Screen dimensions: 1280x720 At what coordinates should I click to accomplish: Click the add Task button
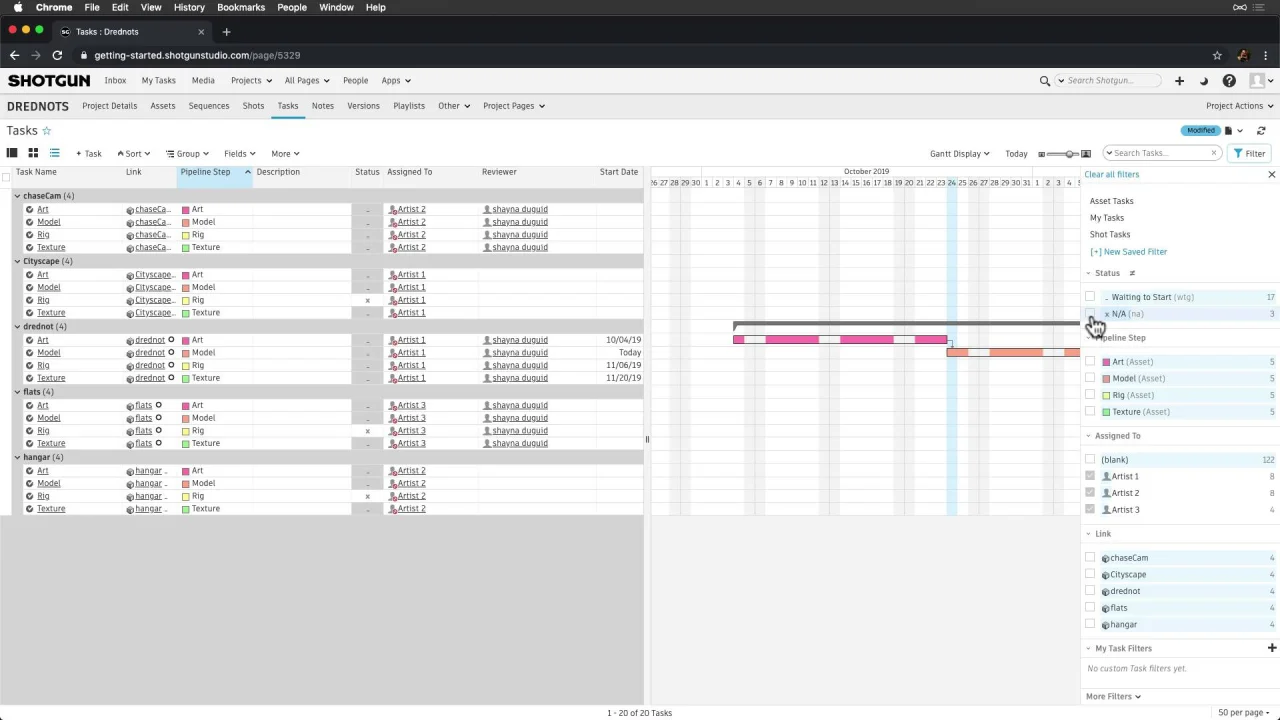[89, 154]
